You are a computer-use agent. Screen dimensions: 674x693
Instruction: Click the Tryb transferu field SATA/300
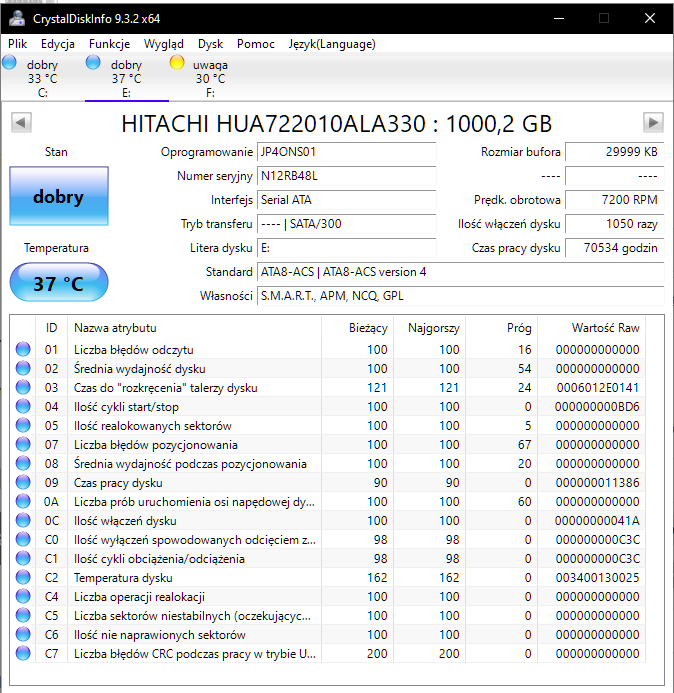(x=347, y=224)
